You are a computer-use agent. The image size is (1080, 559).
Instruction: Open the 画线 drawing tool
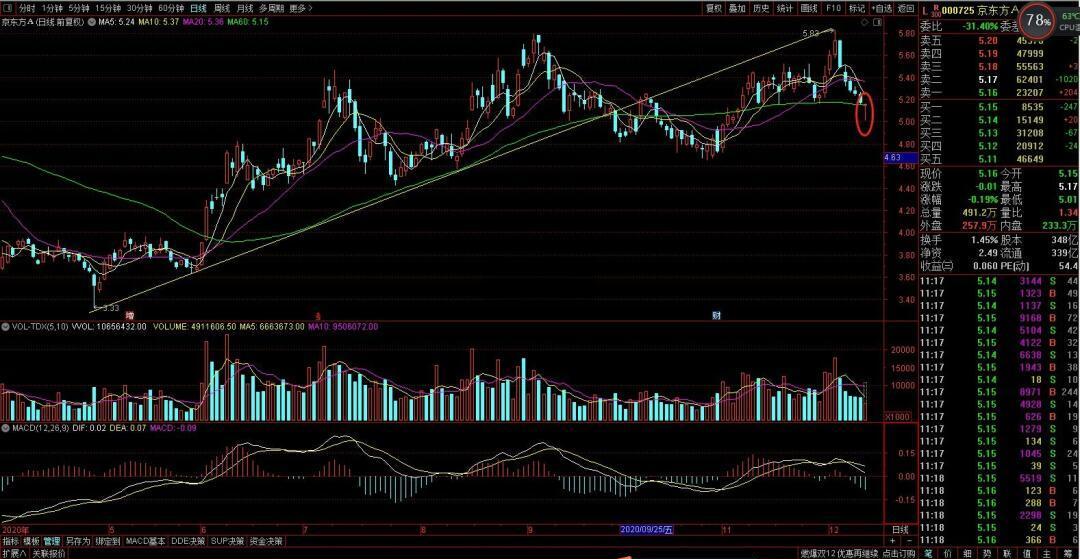pos(810,8)
